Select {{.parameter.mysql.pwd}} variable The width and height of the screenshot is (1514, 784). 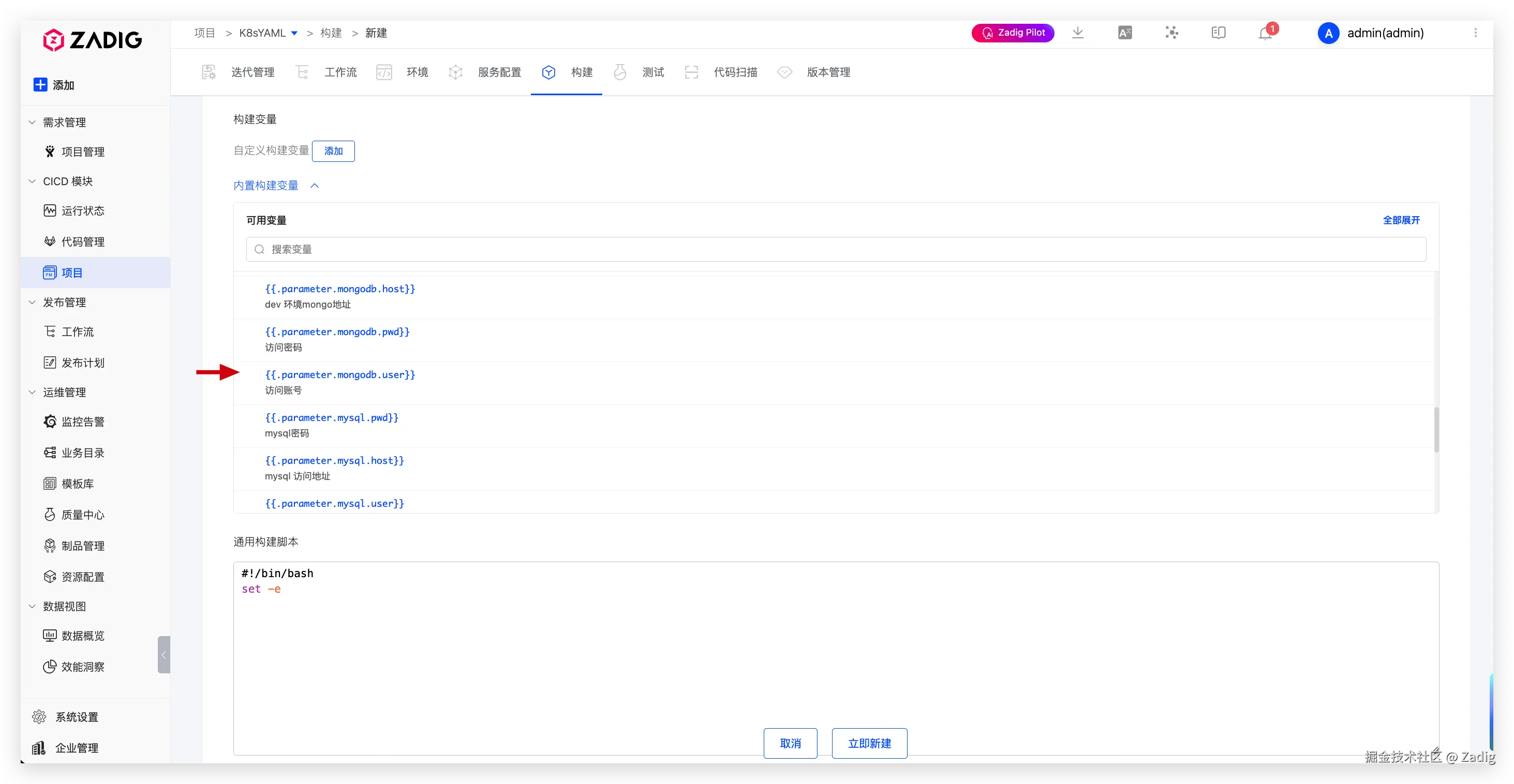[x=332, y=417]
